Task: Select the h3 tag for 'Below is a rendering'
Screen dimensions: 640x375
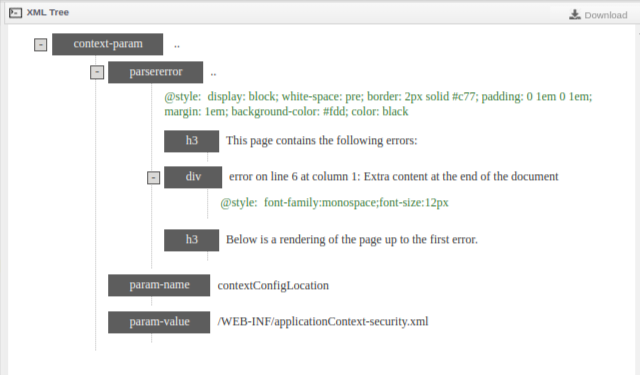Action: coord(191,240)
